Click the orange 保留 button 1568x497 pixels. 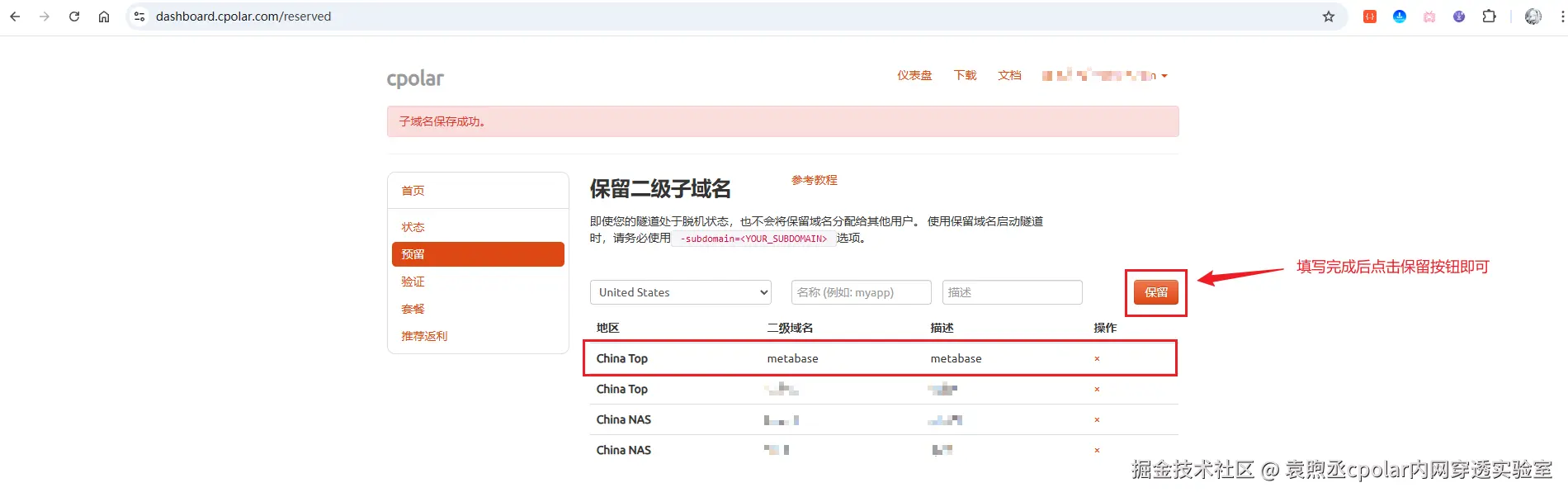1156,292
